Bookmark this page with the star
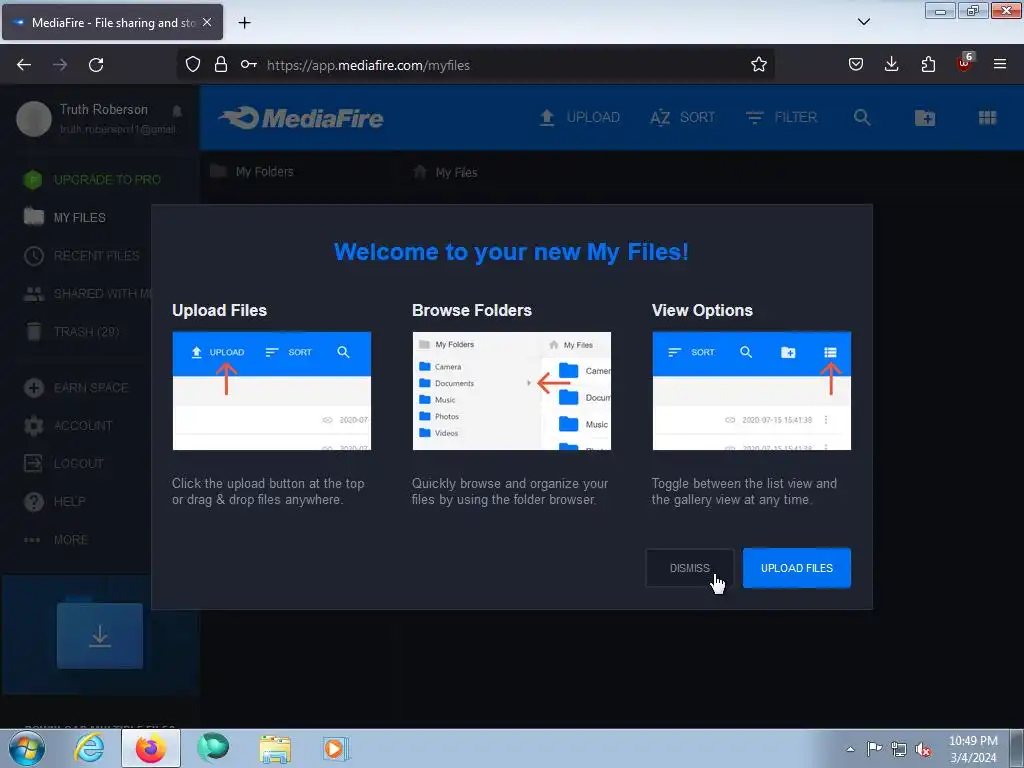Image resolution: width=1024 pixels, height=768 pixels. [758, 64]
